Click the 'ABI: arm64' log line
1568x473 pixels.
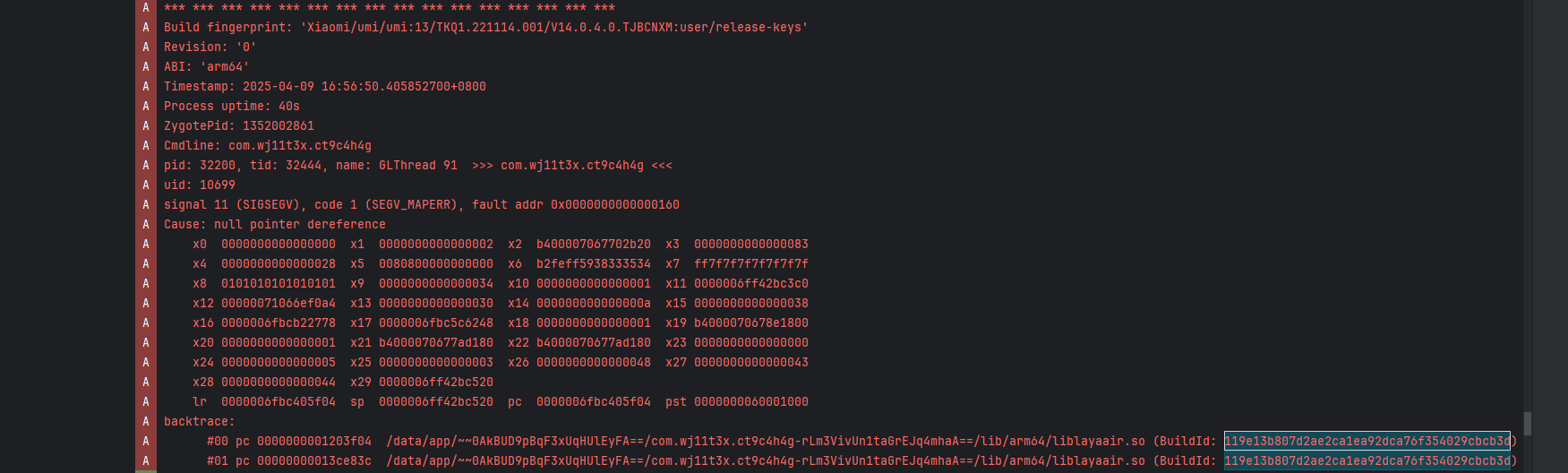coord(206,66)
